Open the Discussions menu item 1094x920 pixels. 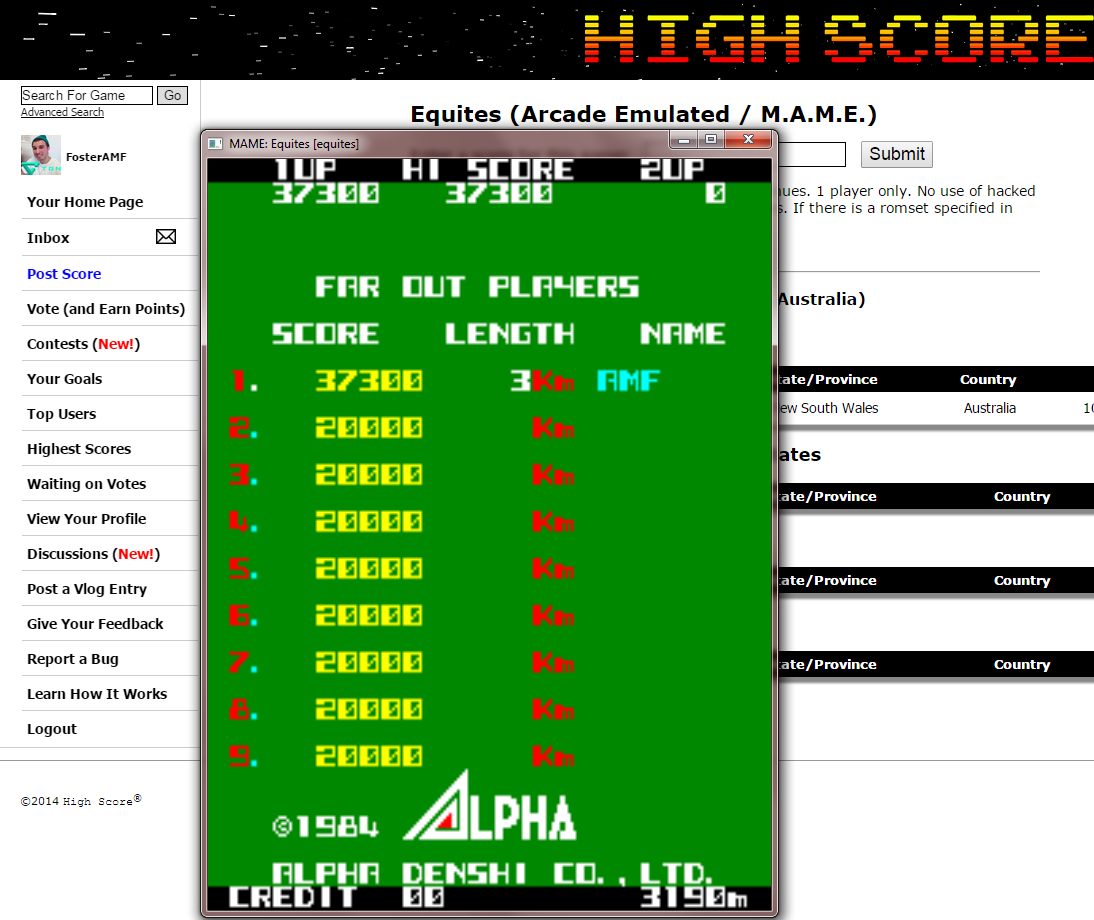click(x=93, y=554)
